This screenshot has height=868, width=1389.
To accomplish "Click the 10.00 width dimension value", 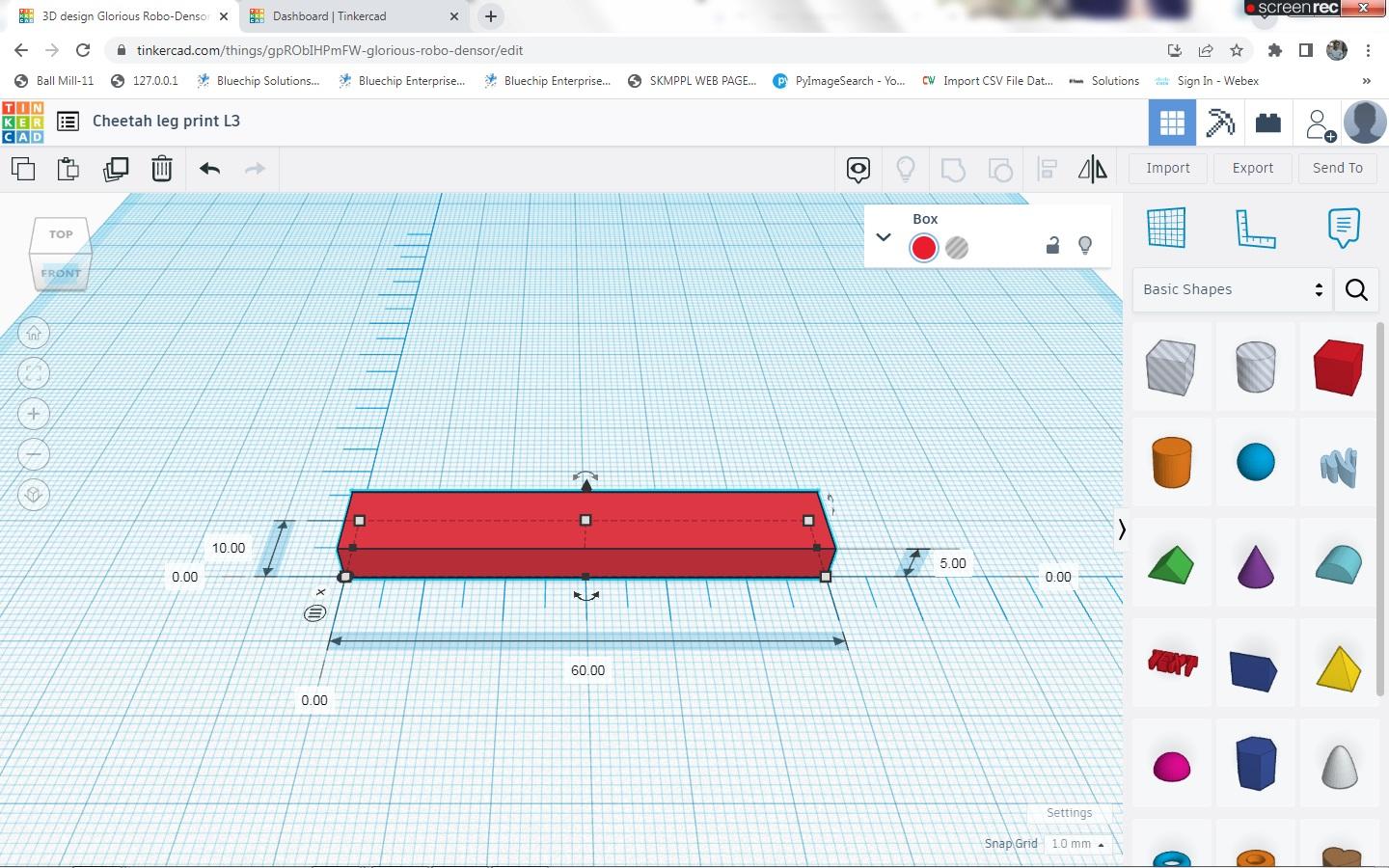I will tap(229, 548).
